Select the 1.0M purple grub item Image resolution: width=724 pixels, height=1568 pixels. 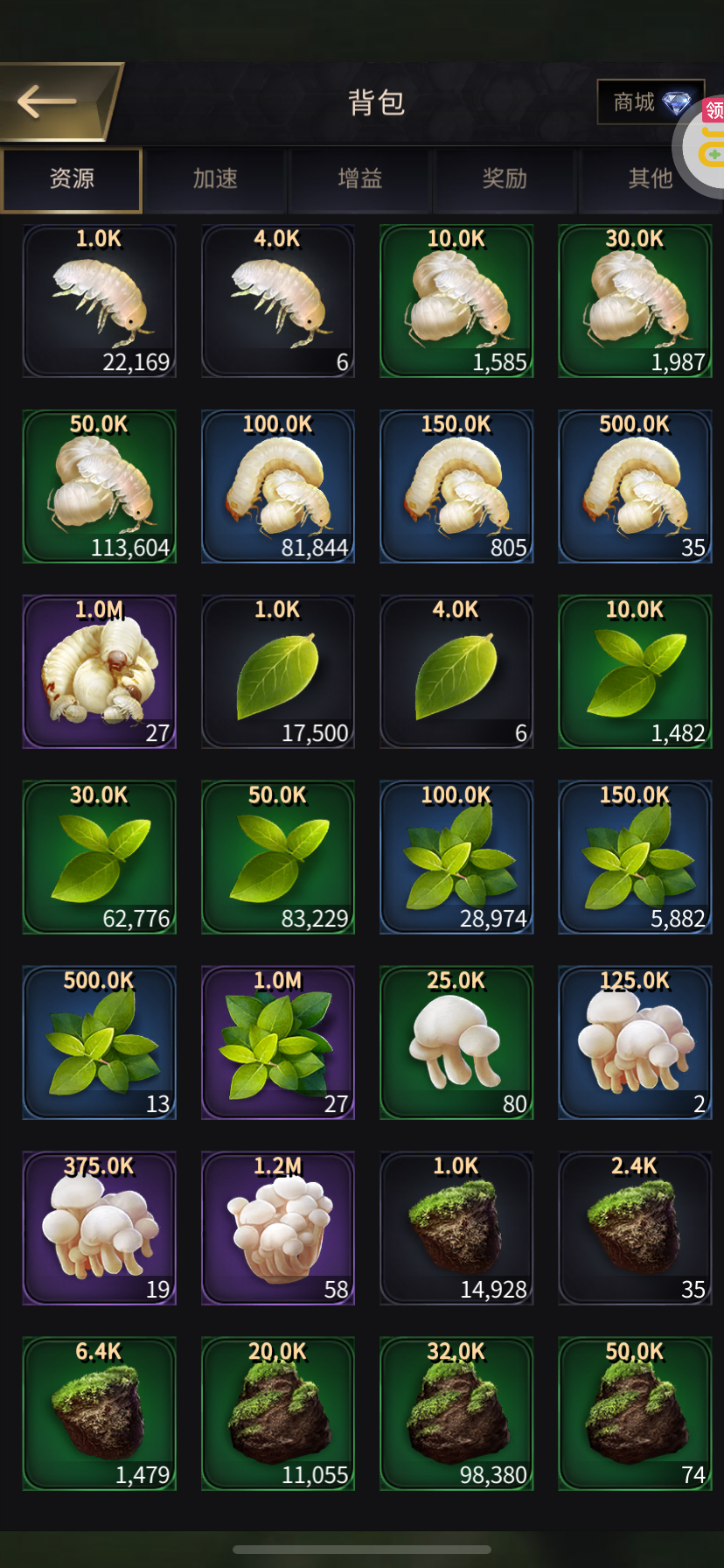point(99,672)
